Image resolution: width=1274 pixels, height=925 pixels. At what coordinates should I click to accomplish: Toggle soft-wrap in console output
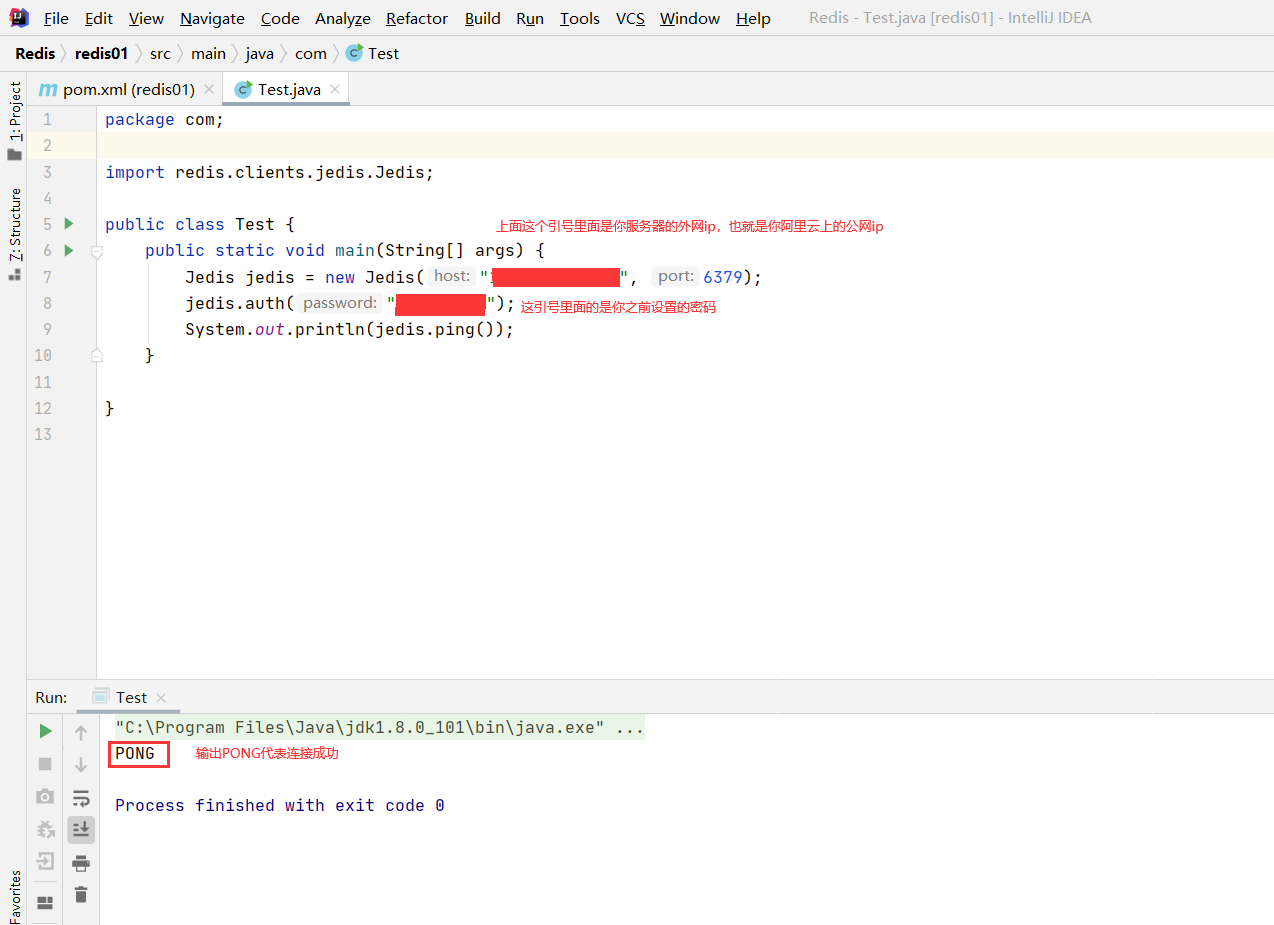pyautogui.click(x=81, y=797)
